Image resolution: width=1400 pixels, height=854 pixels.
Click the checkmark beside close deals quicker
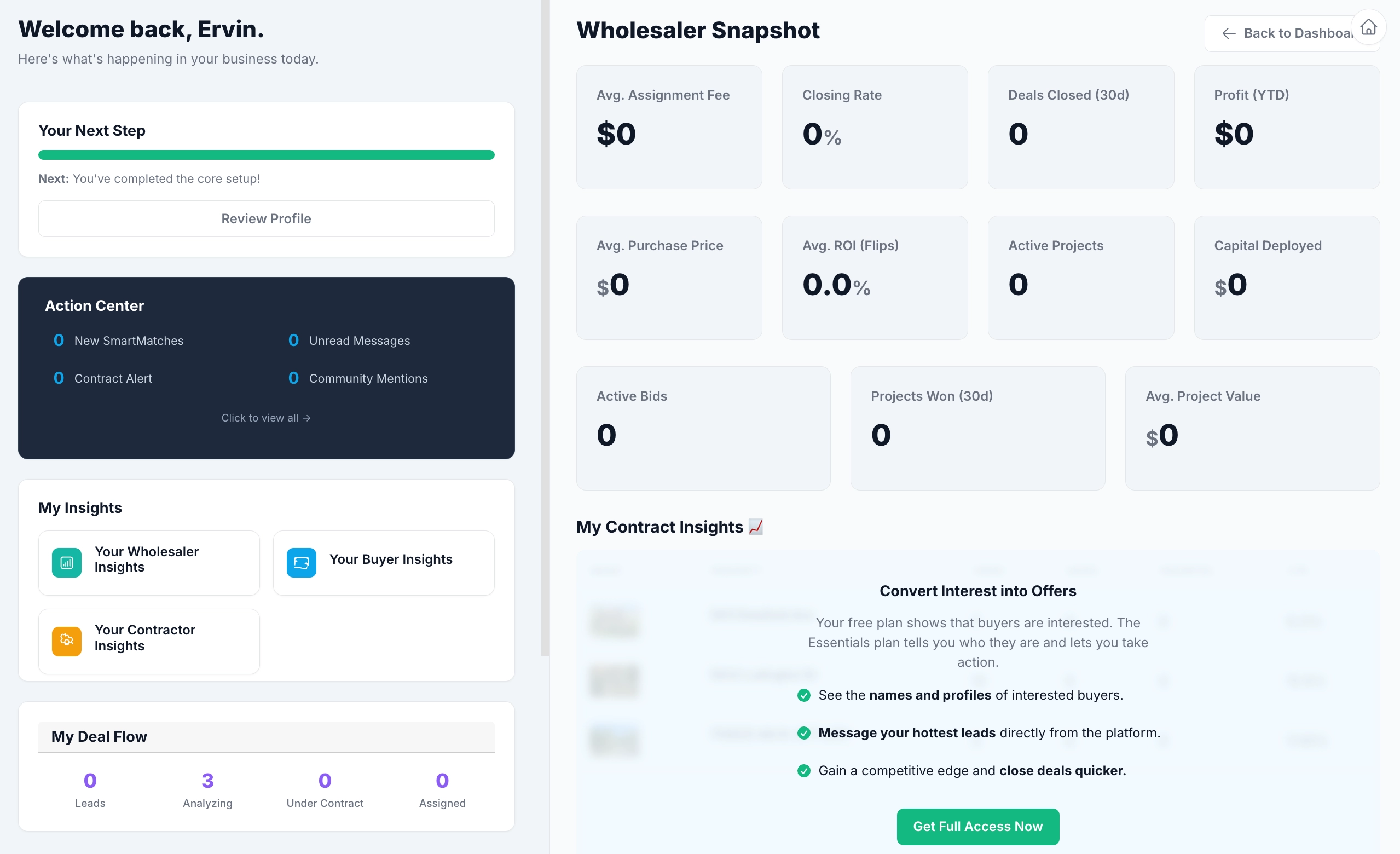[x=805, y=770]
